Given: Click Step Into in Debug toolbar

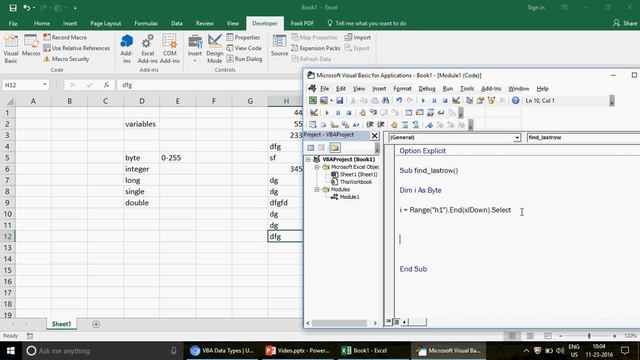Looking at the screenshot, I should [373, 113].
